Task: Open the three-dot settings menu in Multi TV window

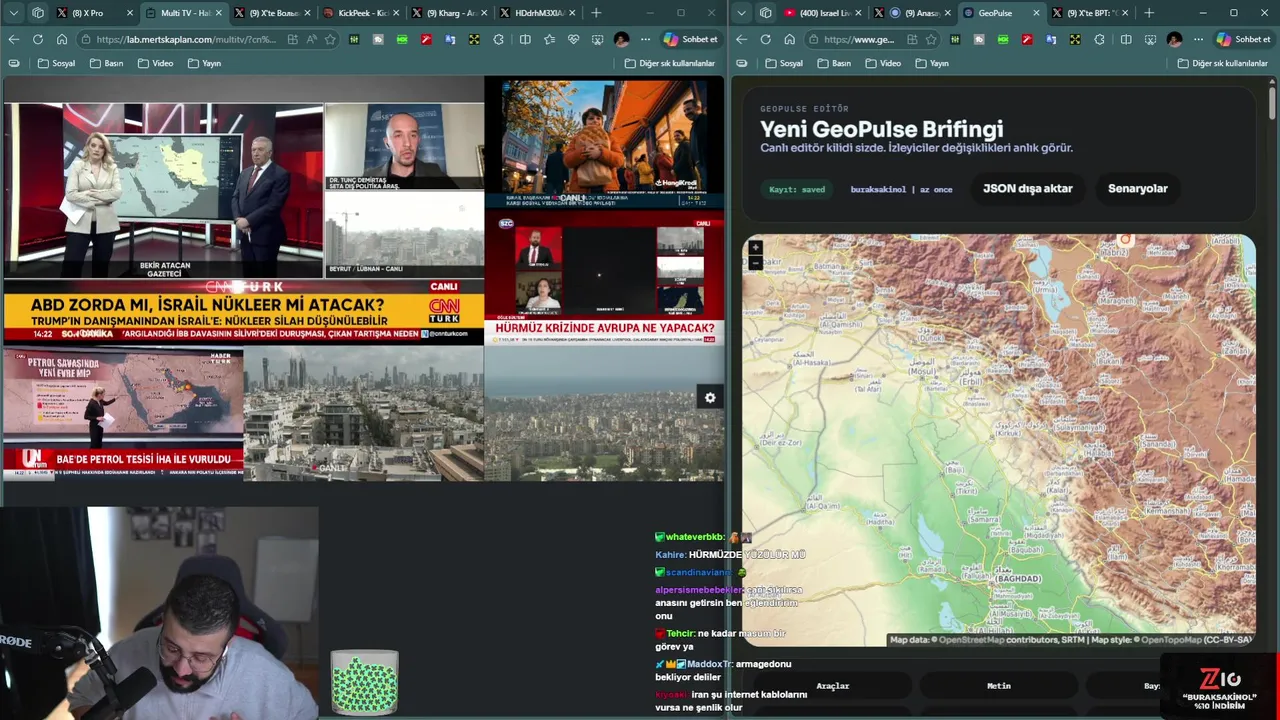Action: (x=645, y=39)
